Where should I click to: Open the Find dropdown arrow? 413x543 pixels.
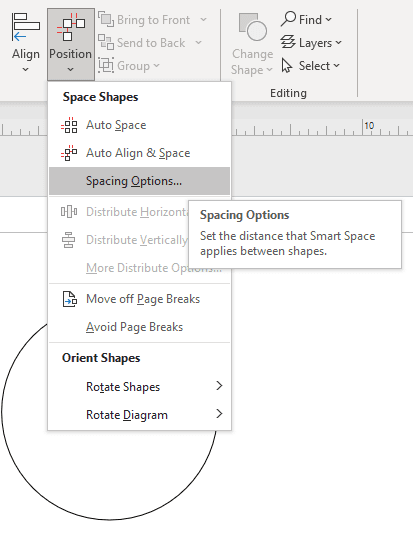tap(328, 19)
